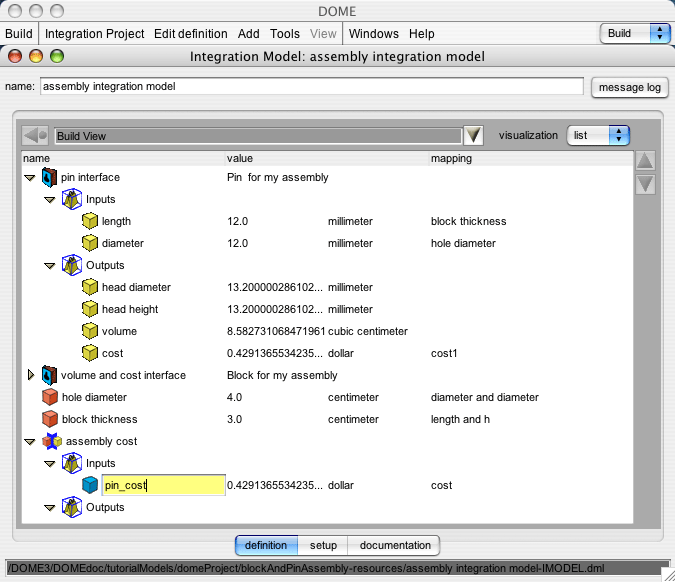675x582 pixels.
Task: Click the 'value' column header
Action: click(x=240, y=158)
